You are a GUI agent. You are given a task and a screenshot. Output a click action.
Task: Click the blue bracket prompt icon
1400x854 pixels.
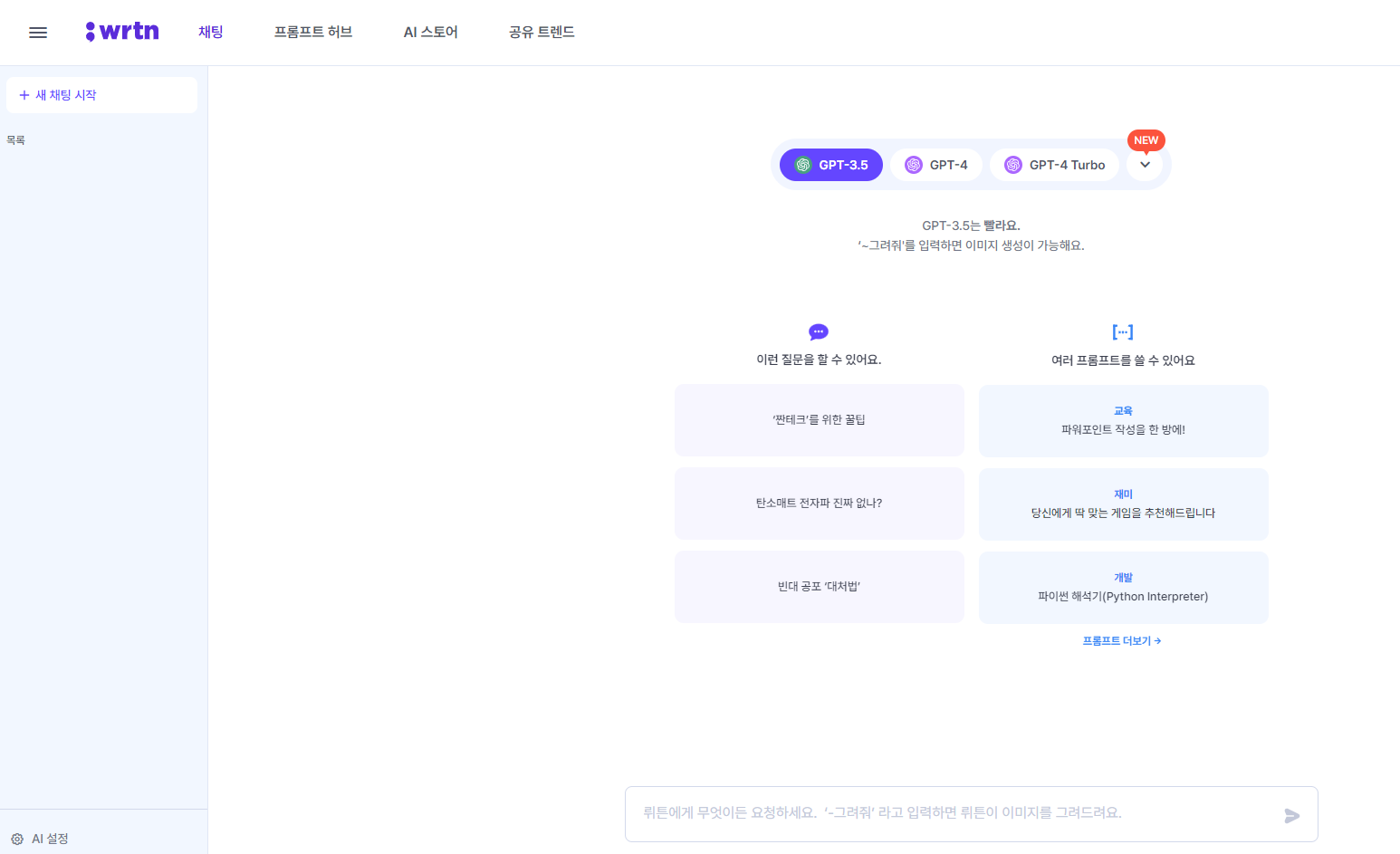click(x=1123, y=331)
